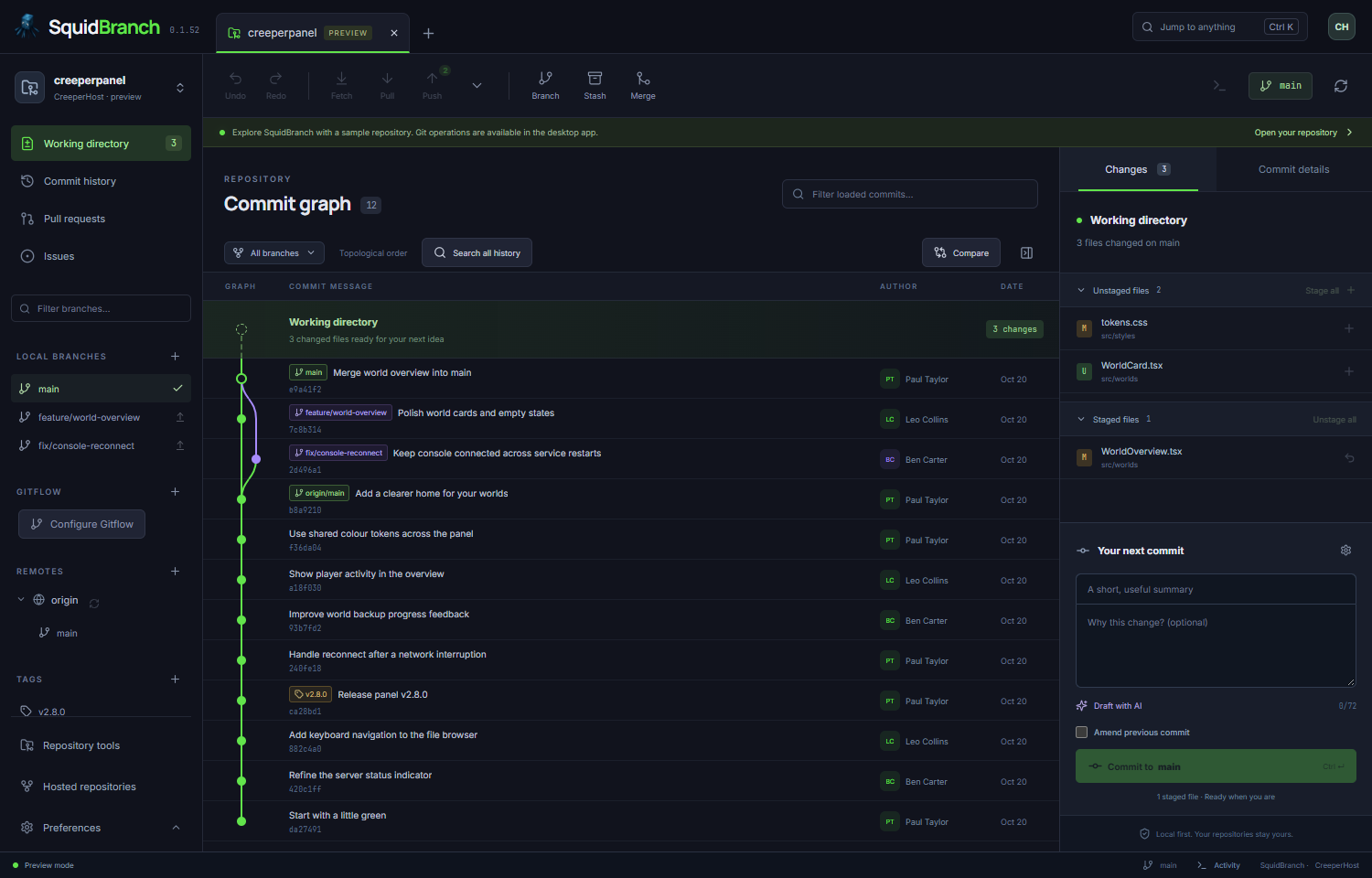Open the Issues section
The image size is (1372, 878).
(101, 256)
